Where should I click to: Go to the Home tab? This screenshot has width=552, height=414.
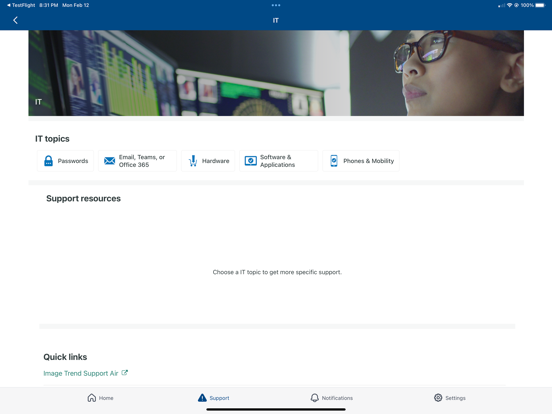point(100,398)
